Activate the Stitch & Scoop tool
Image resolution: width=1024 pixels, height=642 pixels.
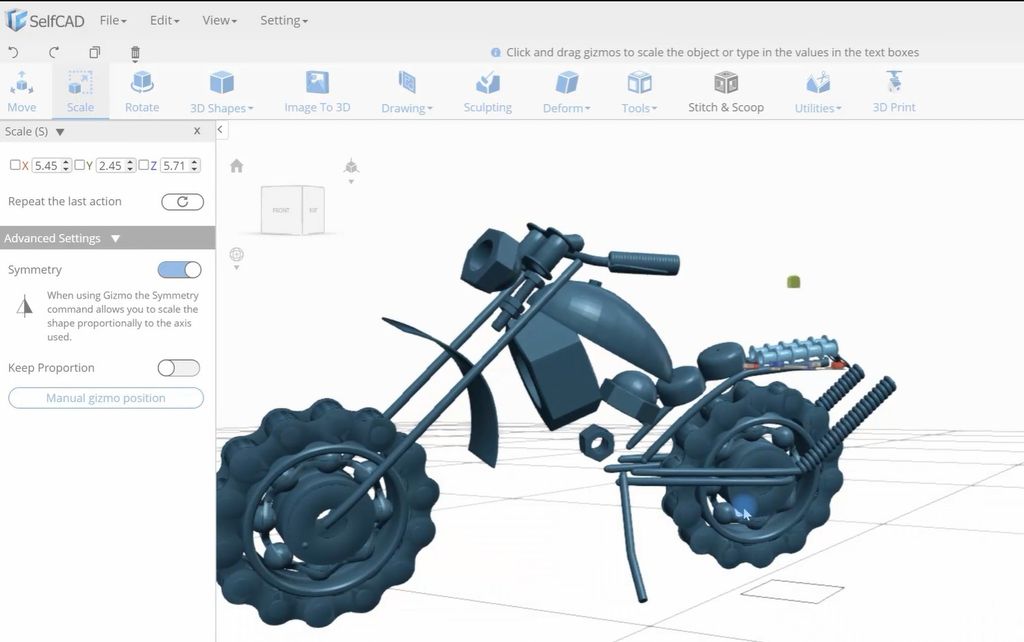pos(725,92)
